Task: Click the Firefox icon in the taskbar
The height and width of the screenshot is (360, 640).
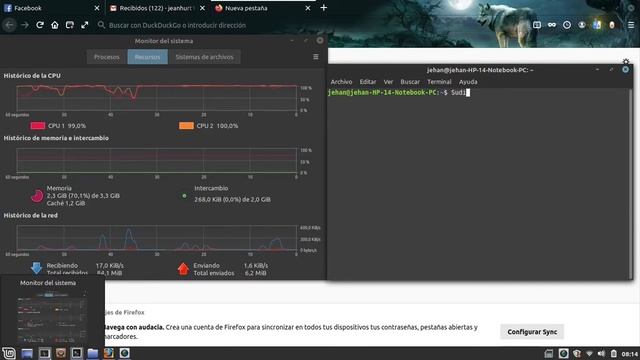Action: click(x=109, y=353)
